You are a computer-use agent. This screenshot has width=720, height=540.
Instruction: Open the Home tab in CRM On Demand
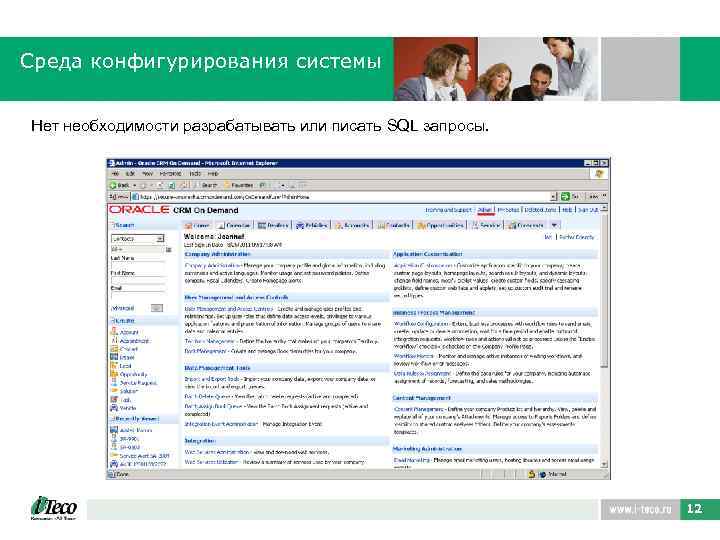(x=197, y=225)
